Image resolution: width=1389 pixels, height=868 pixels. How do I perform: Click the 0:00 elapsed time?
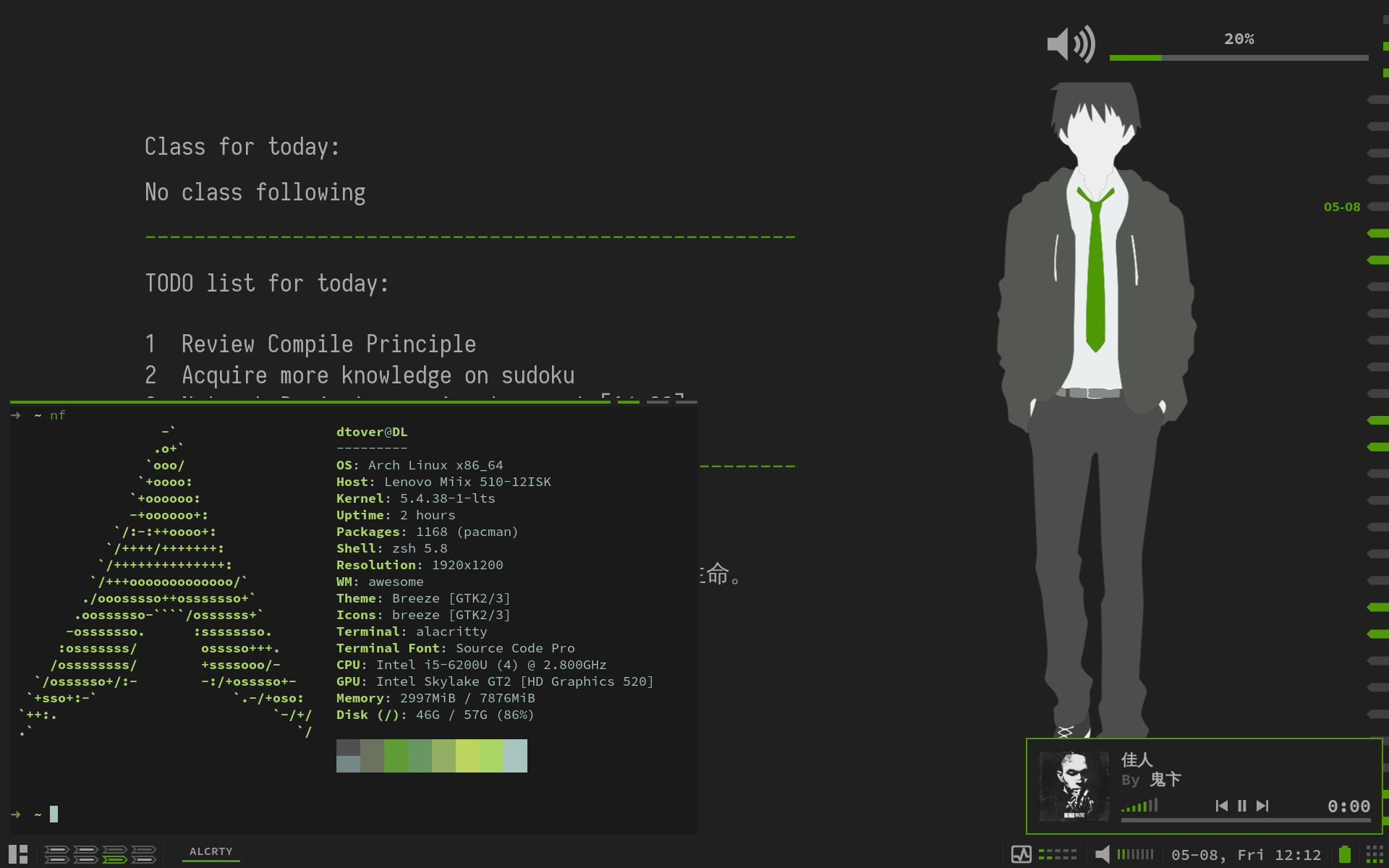1348,807
